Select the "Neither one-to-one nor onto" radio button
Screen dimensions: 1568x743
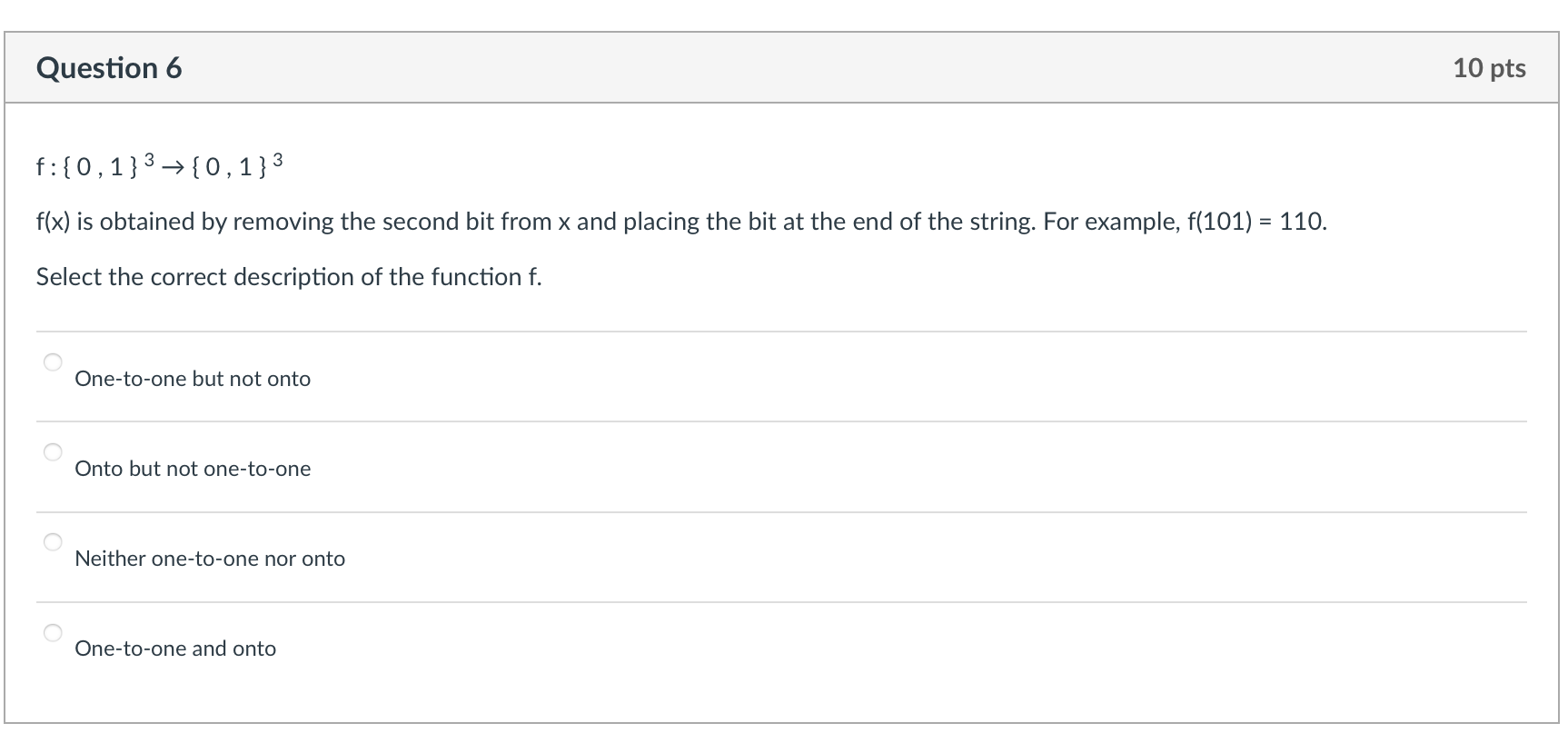coord(54,541)
